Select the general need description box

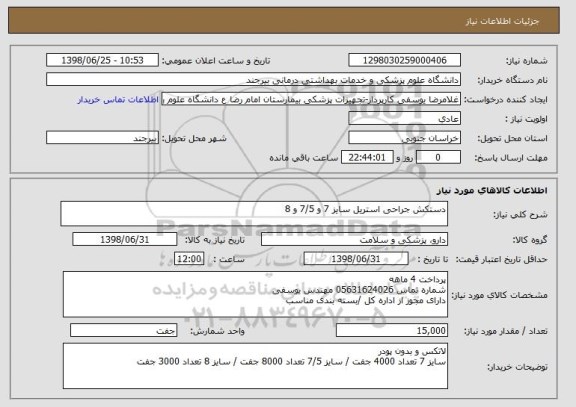pyautogui.click(x=254, y=213)
